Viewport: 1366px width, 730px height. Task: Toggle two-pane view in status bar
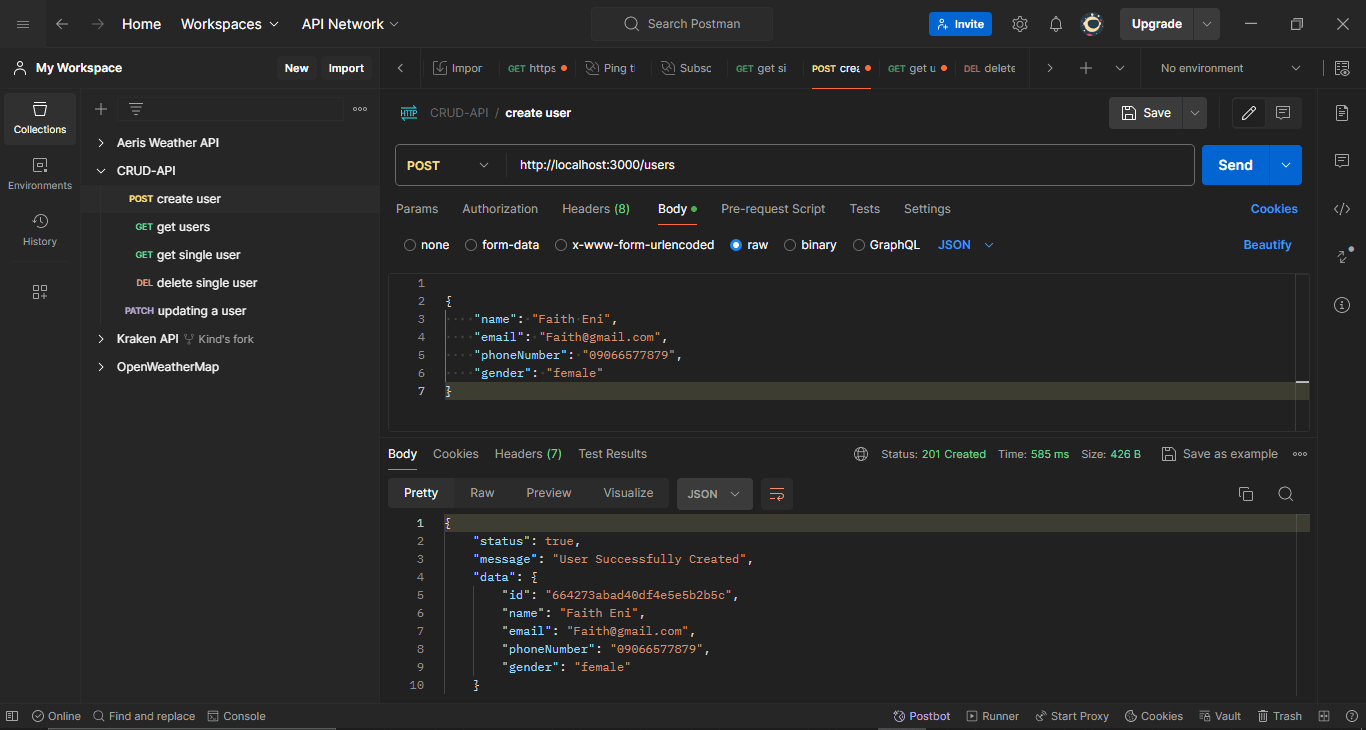pyautogui.click(x=1324, y=716)
